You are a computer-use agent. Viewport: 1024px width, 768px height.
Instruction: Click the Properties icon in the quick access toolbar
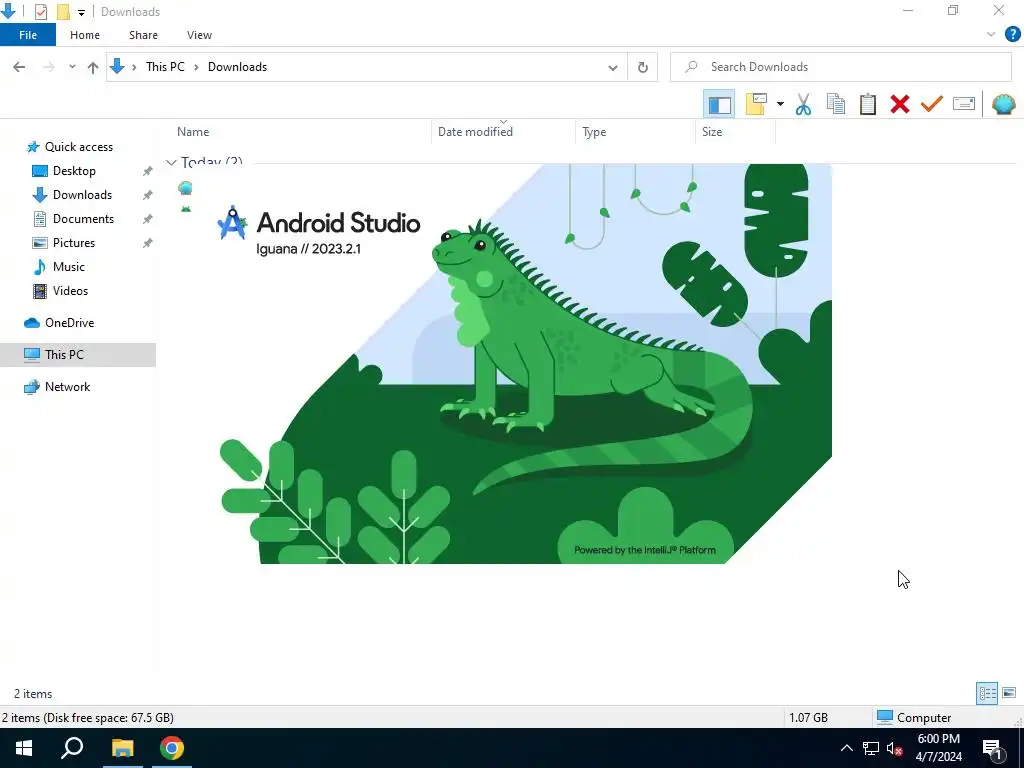40,12
